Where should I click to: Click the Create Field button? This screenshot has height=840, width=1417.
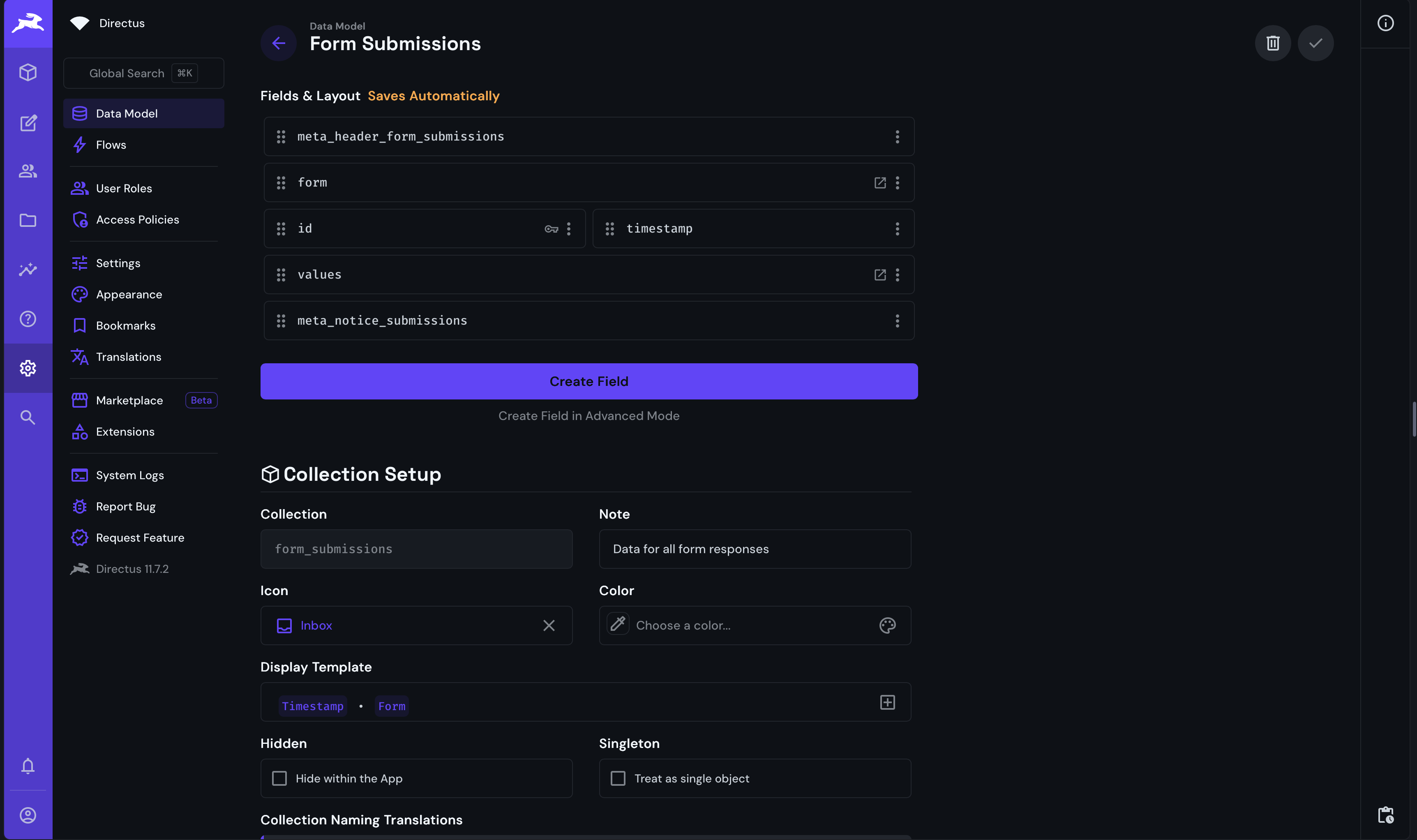click(588, 381)
